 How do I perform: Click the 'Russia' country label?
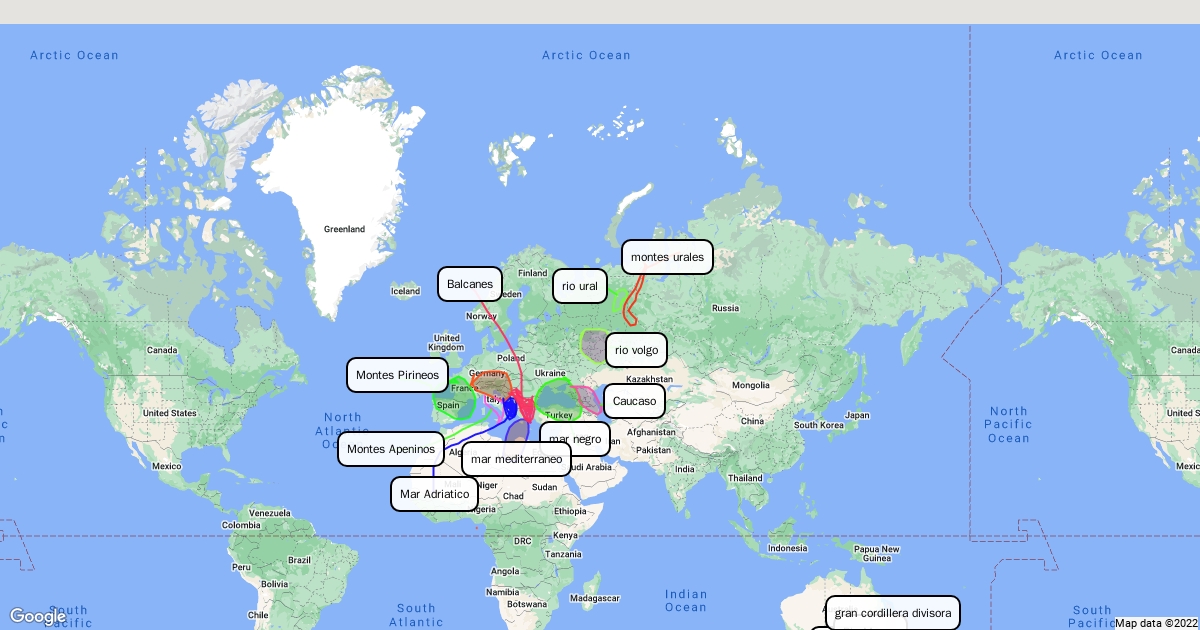(725, 308)
